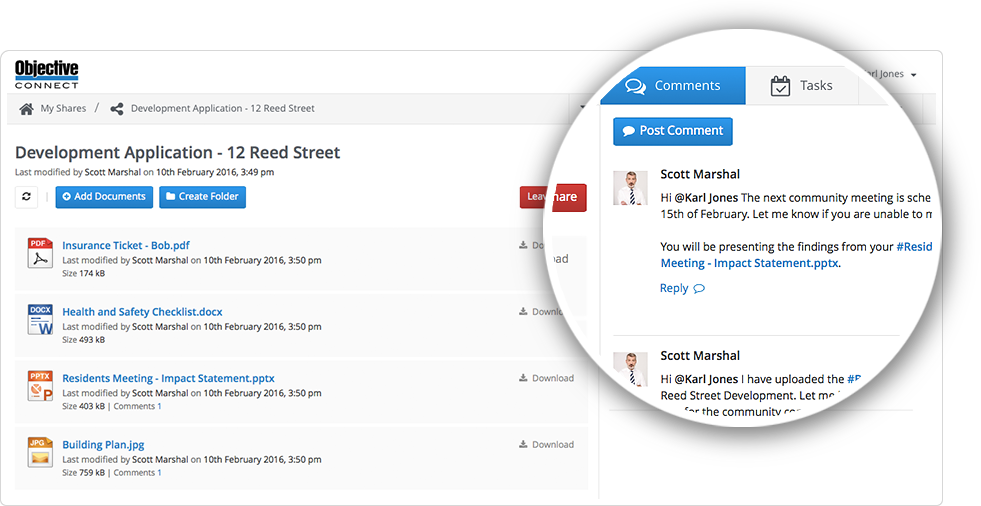Open comments count for Building Plan.jpg
Screen dimensions: 981x506
(137, 472)
